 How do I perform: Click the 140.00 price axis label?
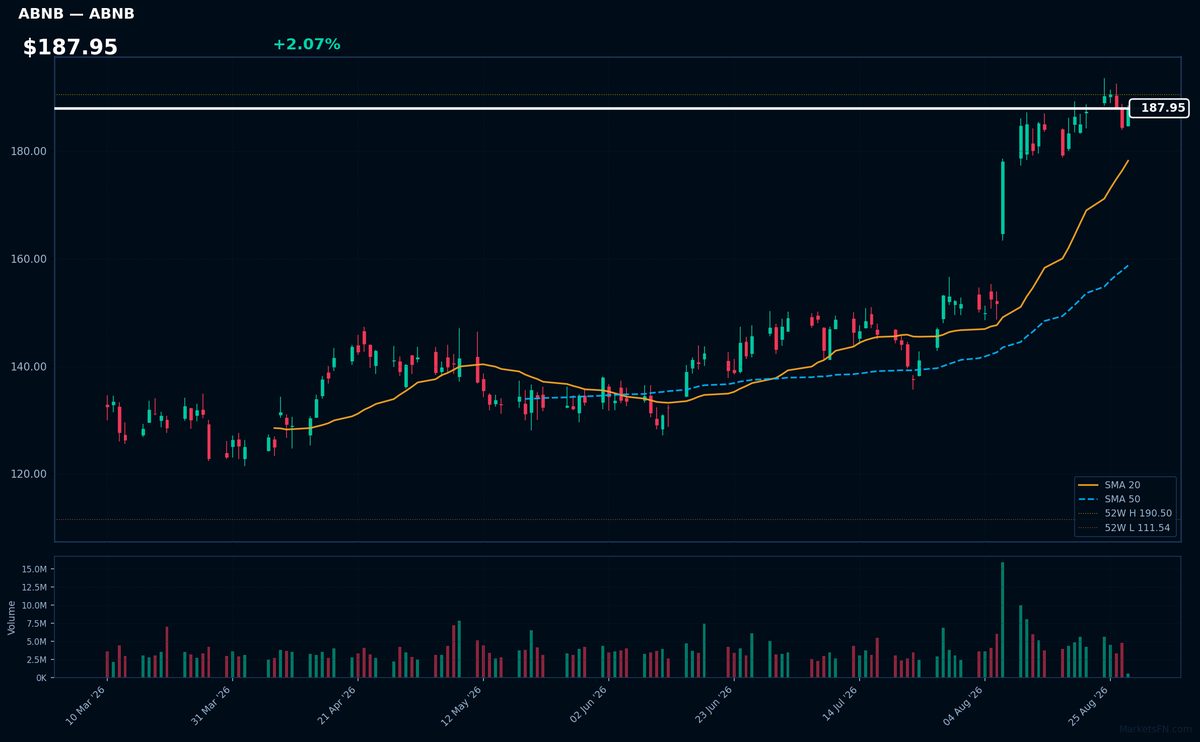[28, 367]
